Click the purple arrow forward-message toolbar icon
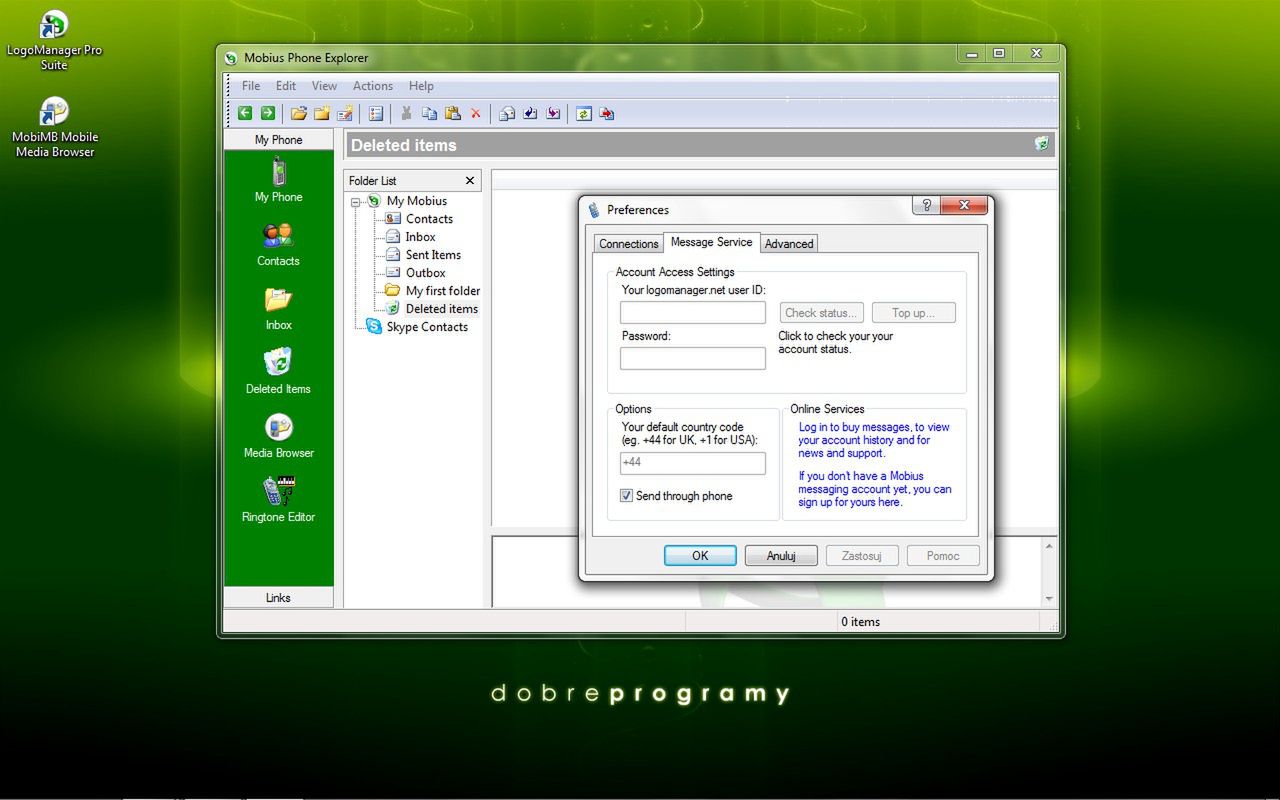The image size is (1280, 800). pyautogui.click(x=553, y=113)
